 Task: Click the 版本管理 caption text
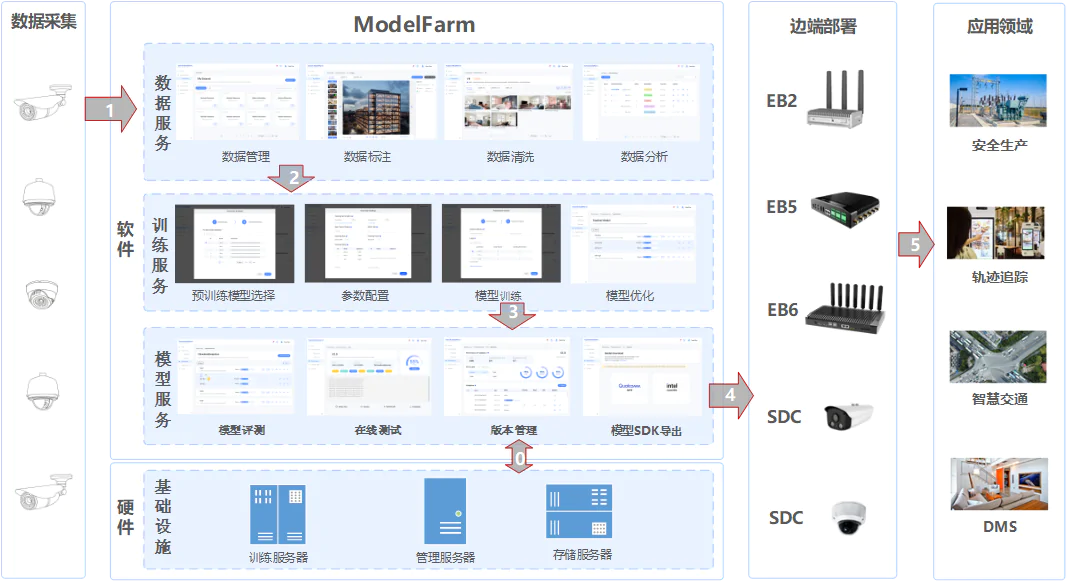point(514,430)
